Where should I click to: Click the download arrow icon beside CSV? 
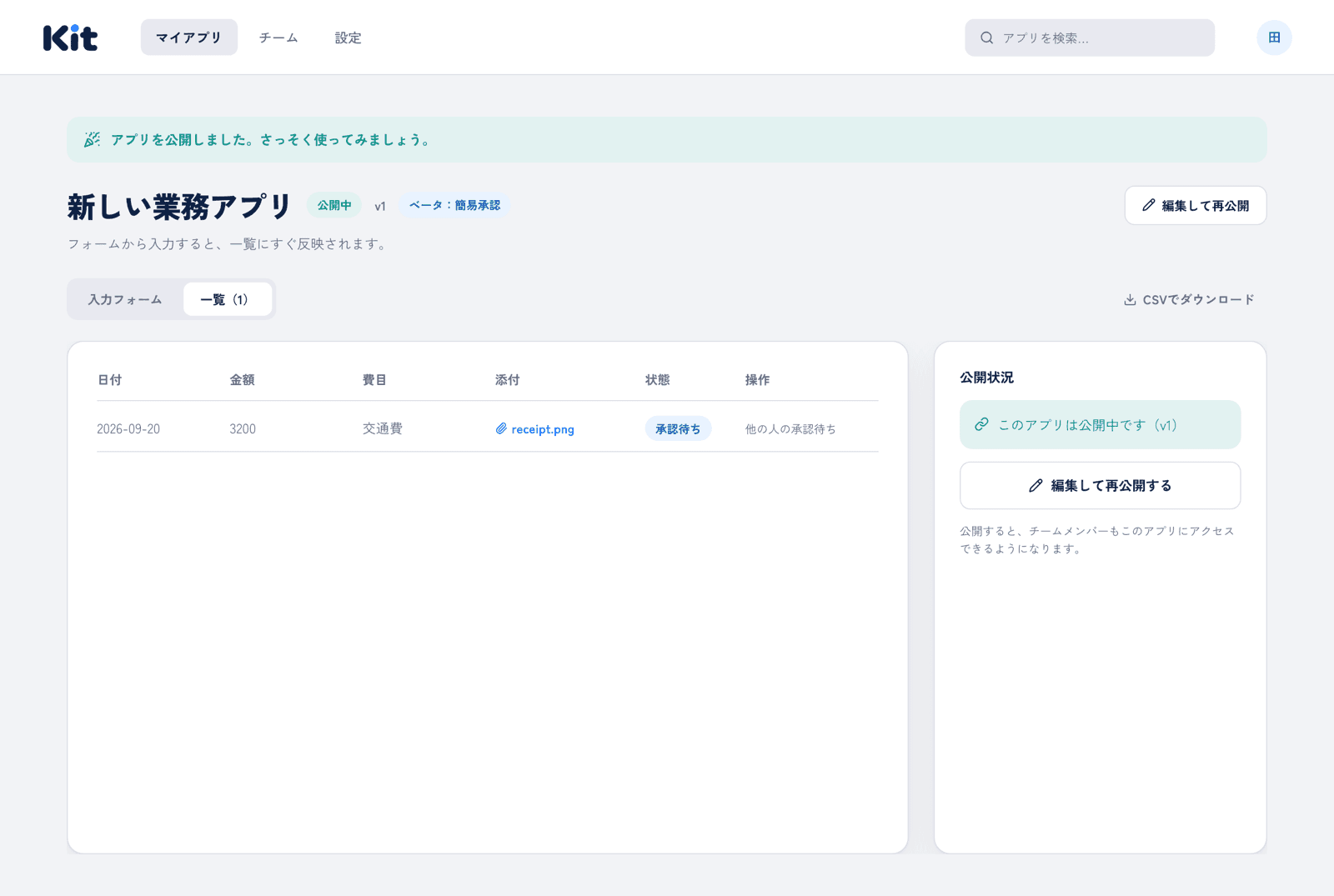click(x=1130, y=299)
